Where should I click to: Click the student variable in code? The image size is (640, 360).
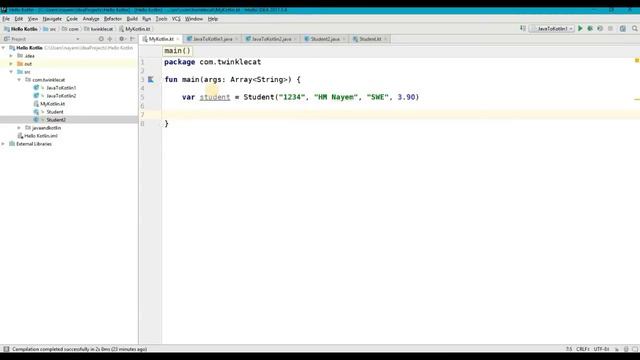tap(215, 97)
